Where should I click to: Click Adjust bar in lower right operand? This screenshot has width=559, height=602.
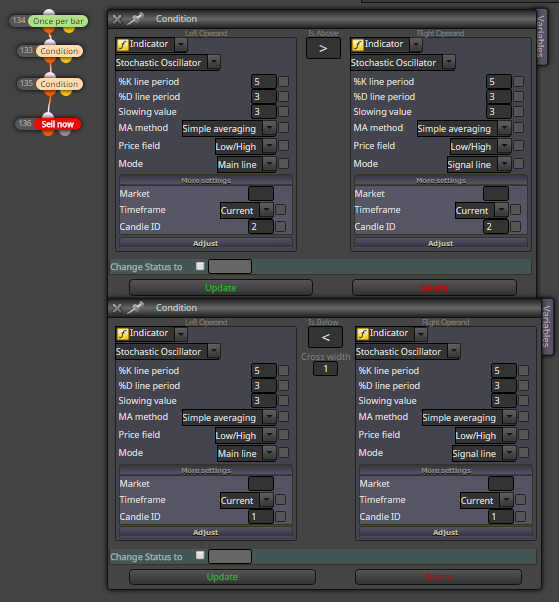(x=446, y=532)
